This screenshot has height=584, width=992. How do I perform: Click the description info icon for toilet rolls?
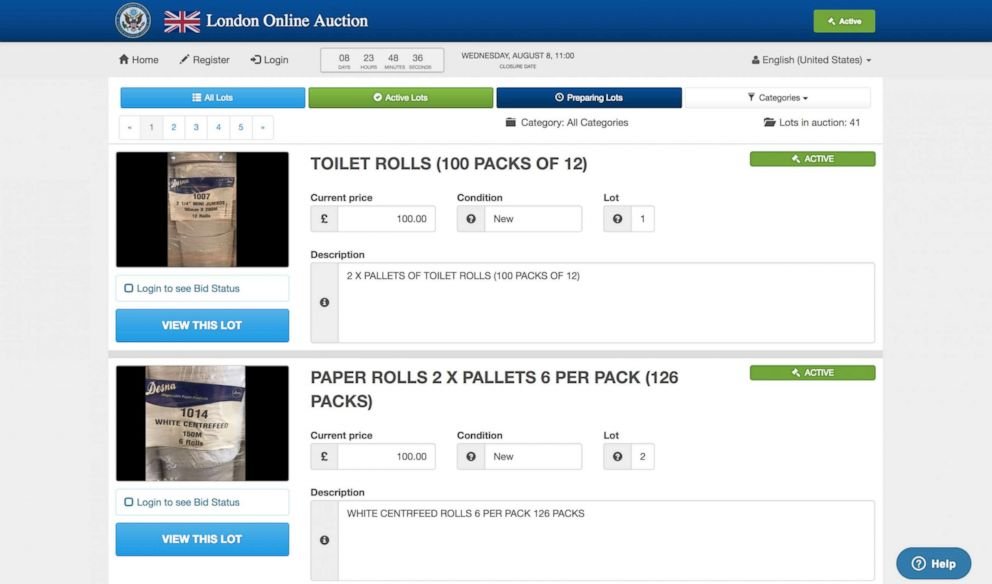coord(325,302)
